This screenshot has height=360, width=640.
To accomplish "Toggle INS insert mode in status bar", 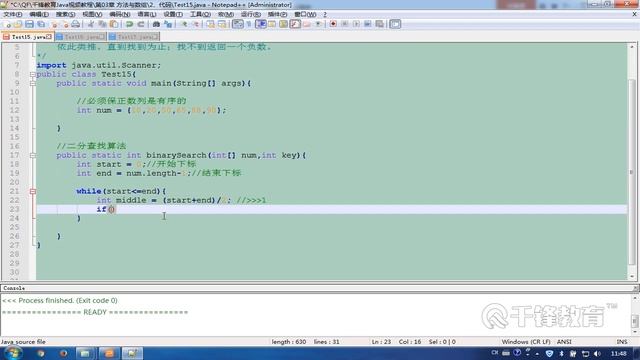I will [x=622, y=342].
